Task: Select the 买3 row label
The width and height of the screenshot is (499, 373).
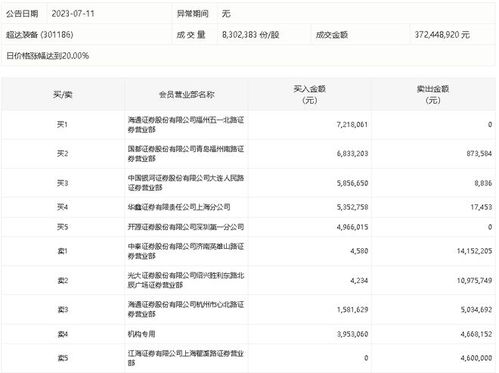Action: click(62, 183)
